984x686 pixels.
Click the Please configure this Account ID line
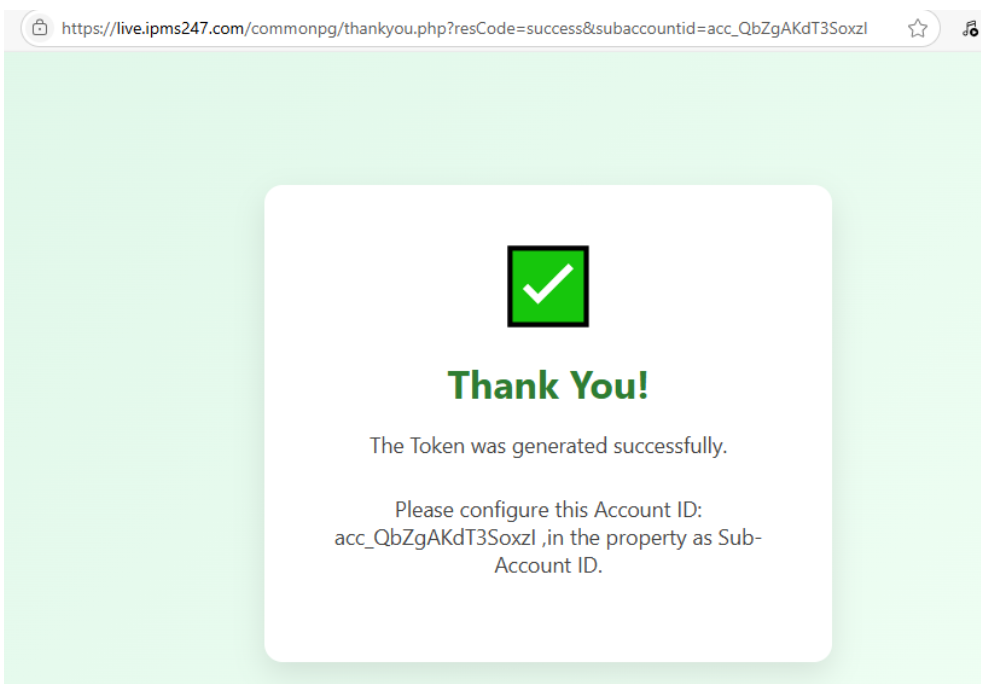click(548, 510)
